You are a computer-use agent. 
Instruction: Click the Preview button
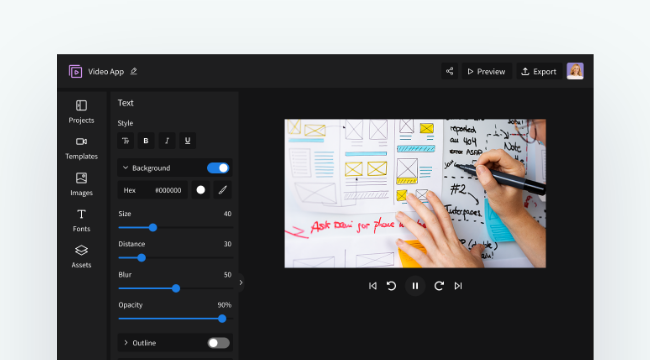[487, 71]
